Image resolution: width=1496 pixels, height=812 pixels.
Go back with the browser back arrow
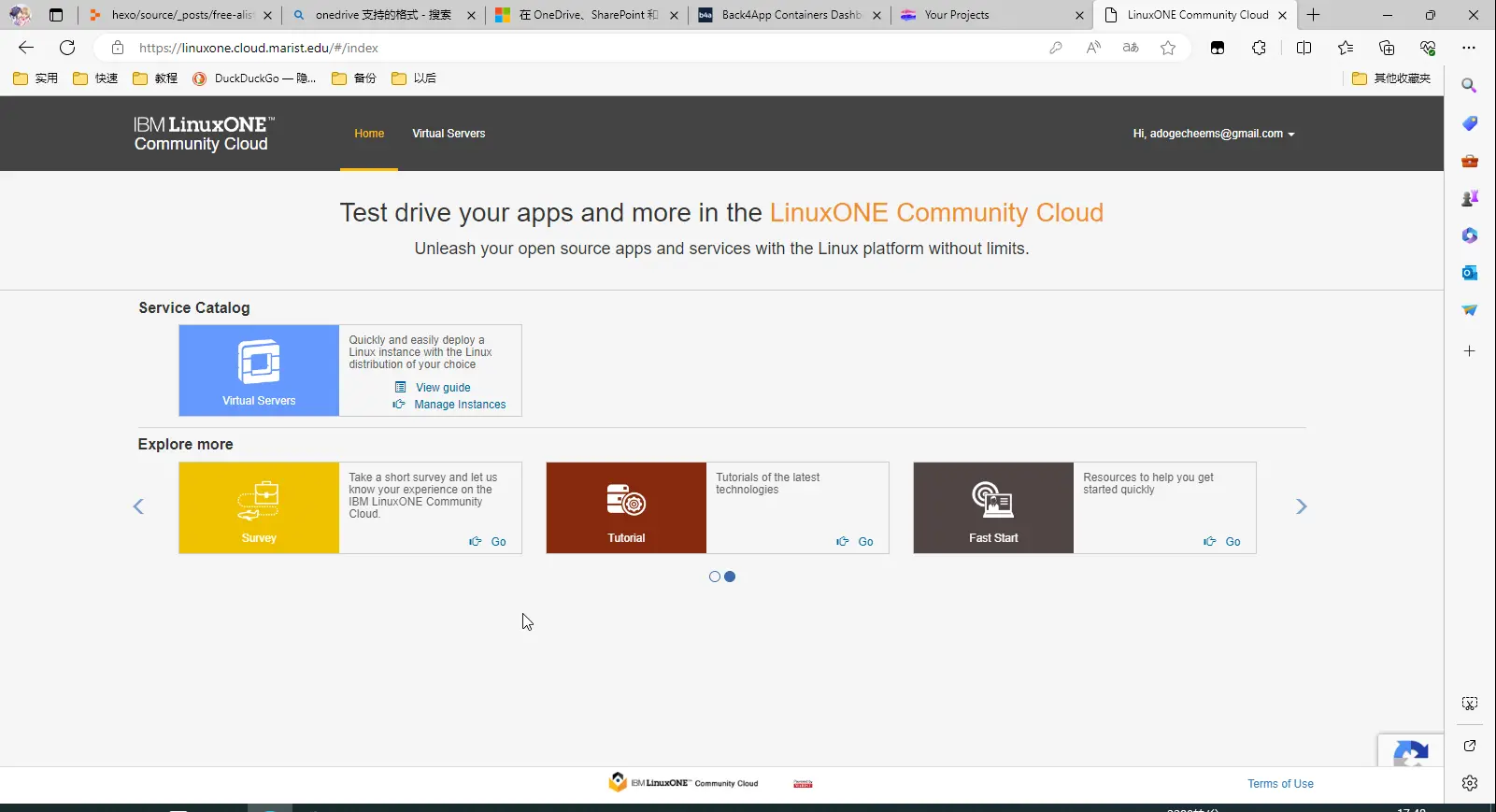[x=26, y=48]
